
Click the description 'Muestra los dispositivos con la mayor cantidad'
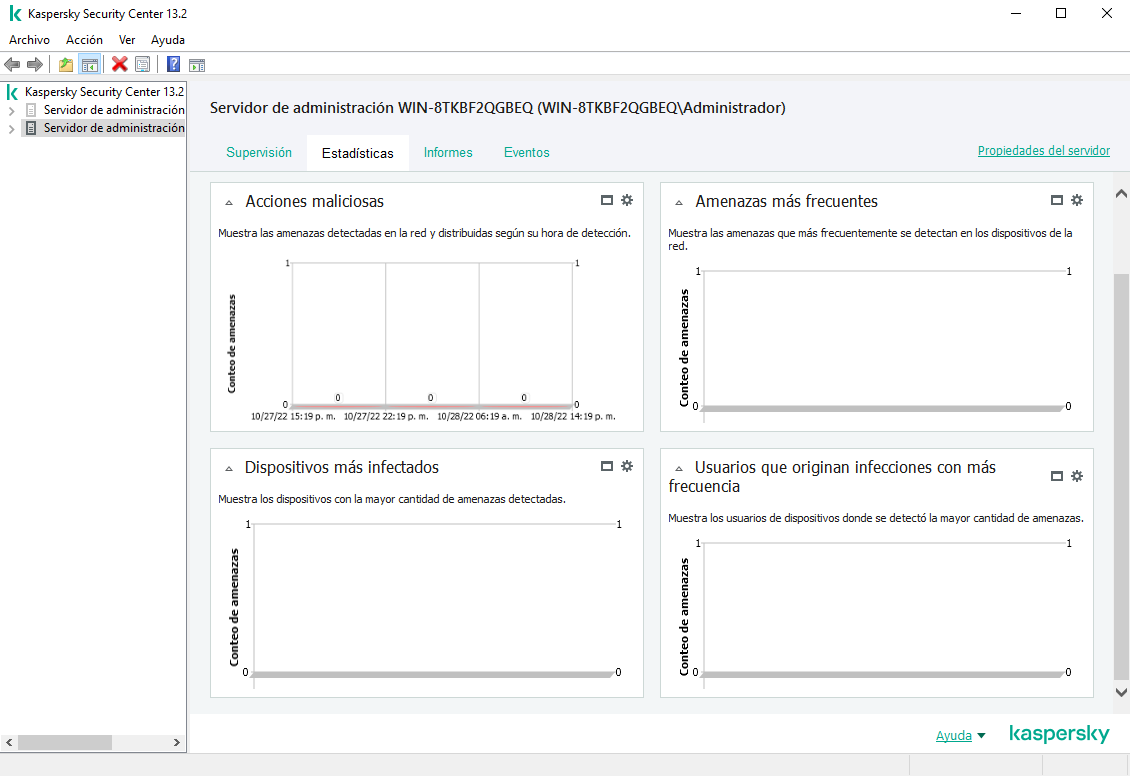(392, 499)
